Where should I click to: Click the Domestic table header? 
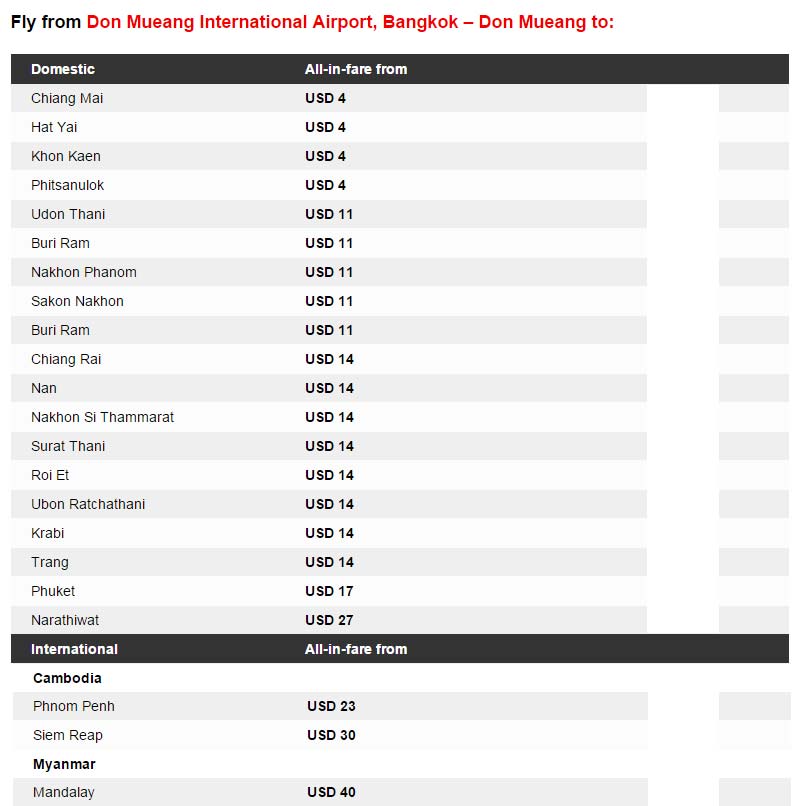pyautogui.click(x=63, y=69)
